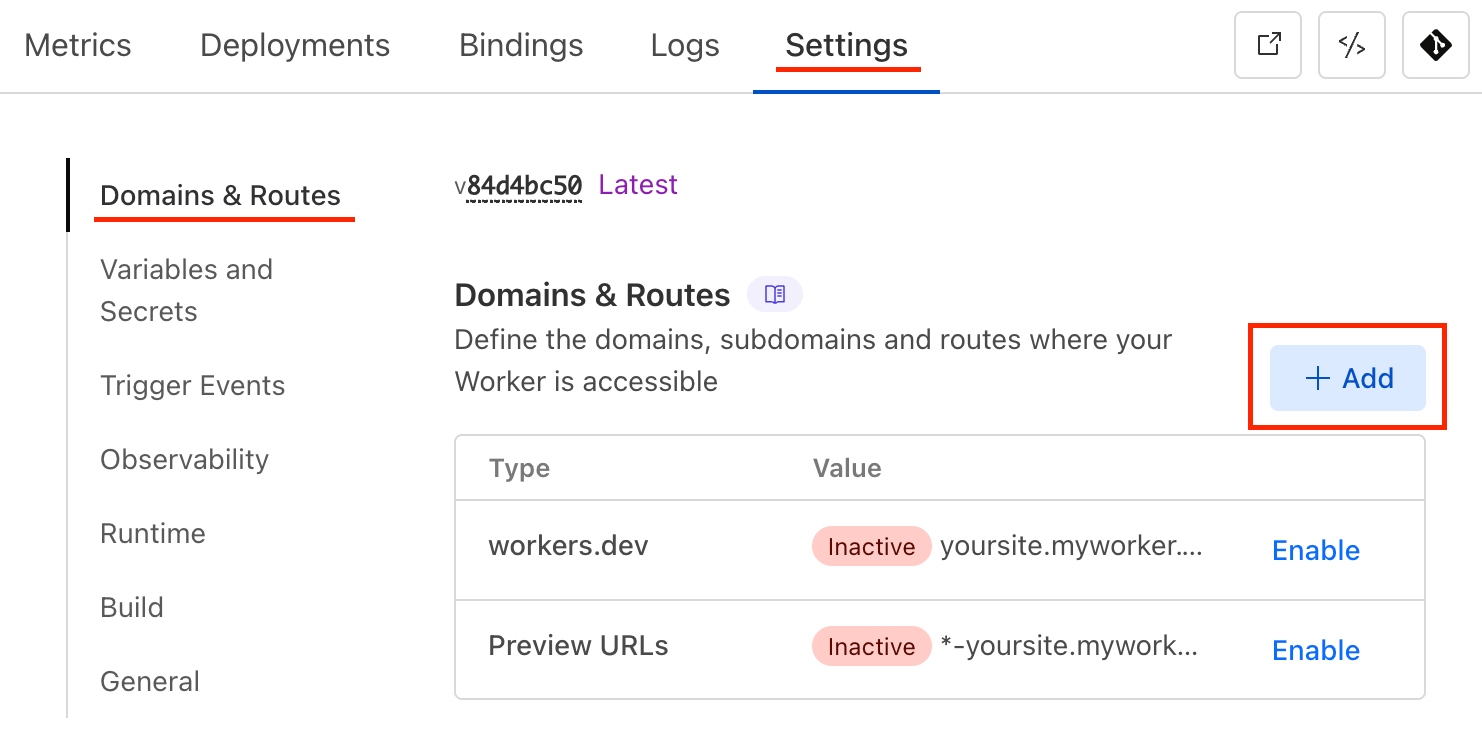
Task: Click version hash 84d4bc50
Action: (x=524, y=185)
